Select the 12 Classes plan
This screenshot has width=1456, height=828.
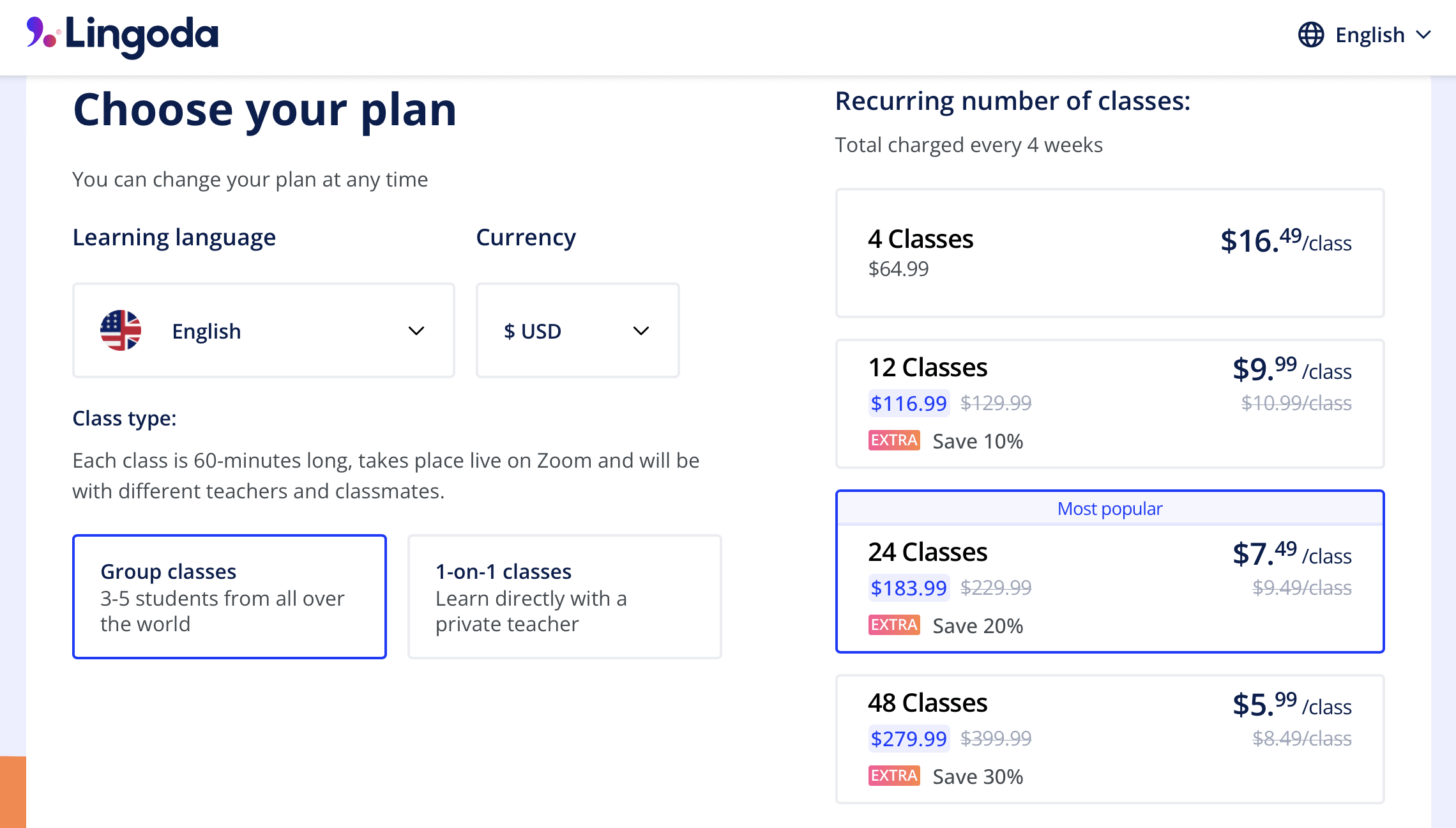pyautogui.click(x=1109, y=403)
